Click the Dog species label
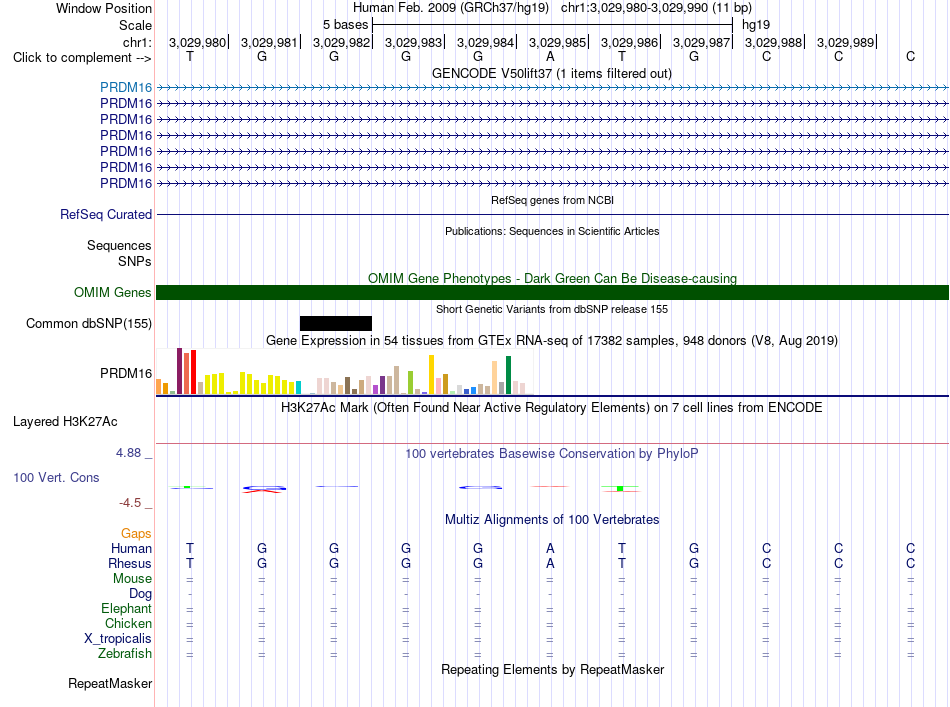This screenshot has height=707, width=950. [140, 594]
